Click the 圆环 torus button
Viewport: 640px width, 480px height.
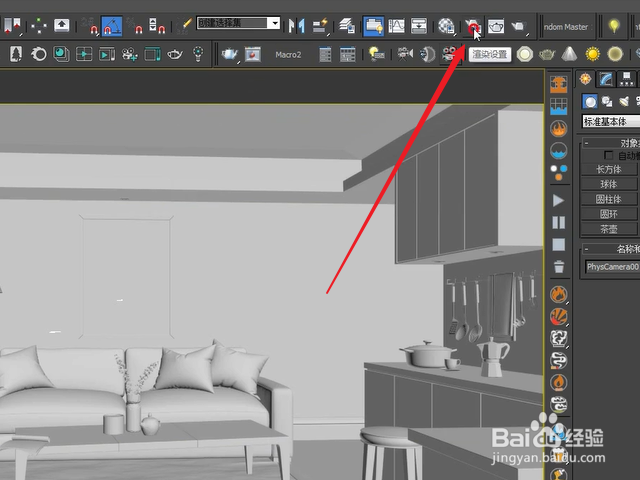click(609, 214)
